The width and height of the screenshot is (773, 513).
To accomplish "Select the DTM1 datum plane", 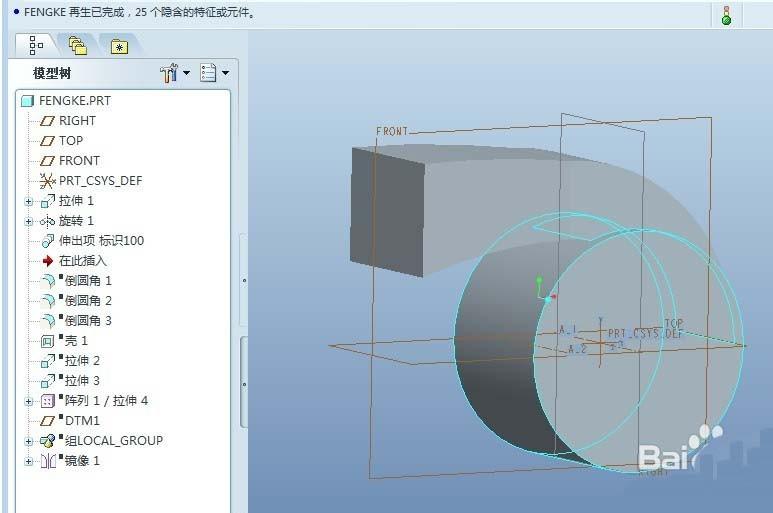I will [82, 421].
